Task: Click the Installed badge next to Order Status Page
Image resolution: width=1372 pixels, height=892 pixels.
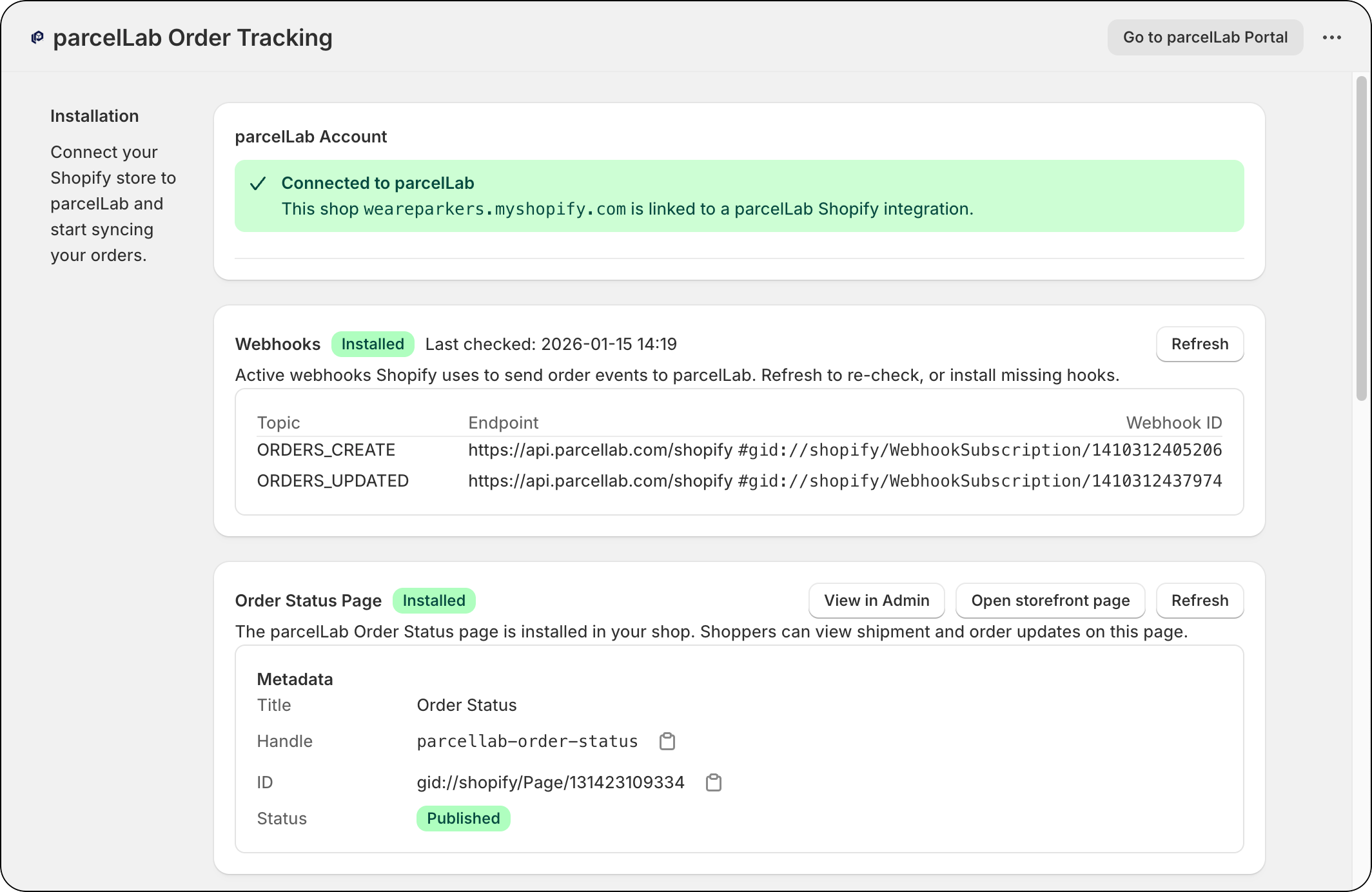Action: [x=434, y=600]
